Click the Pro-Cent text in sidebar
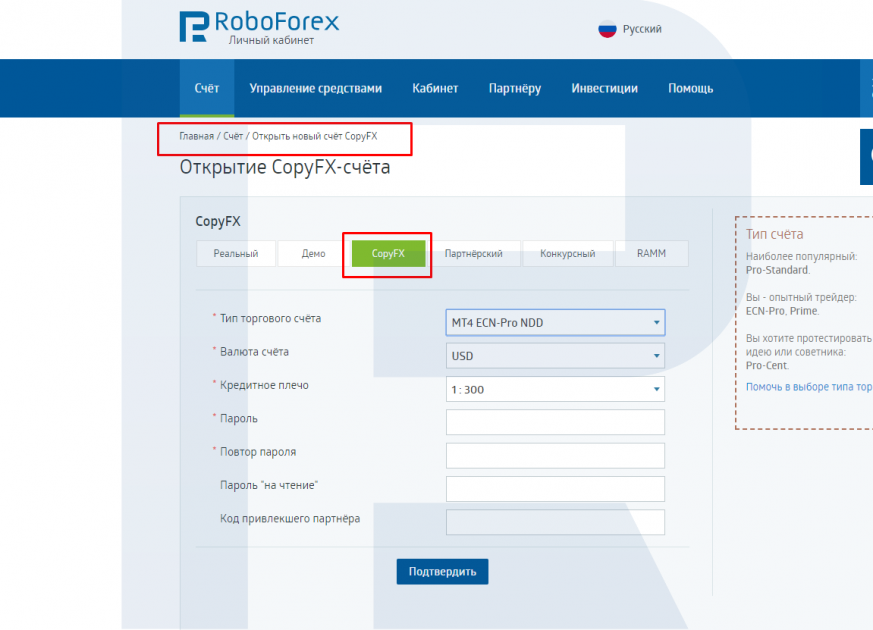The height and width of the screenshot is (630, 873). 768,366
